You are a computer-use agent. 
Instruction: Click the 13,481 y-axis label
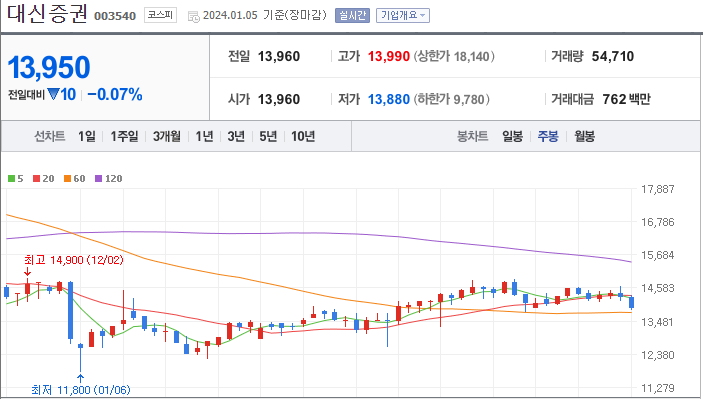(x=657, y=322)
